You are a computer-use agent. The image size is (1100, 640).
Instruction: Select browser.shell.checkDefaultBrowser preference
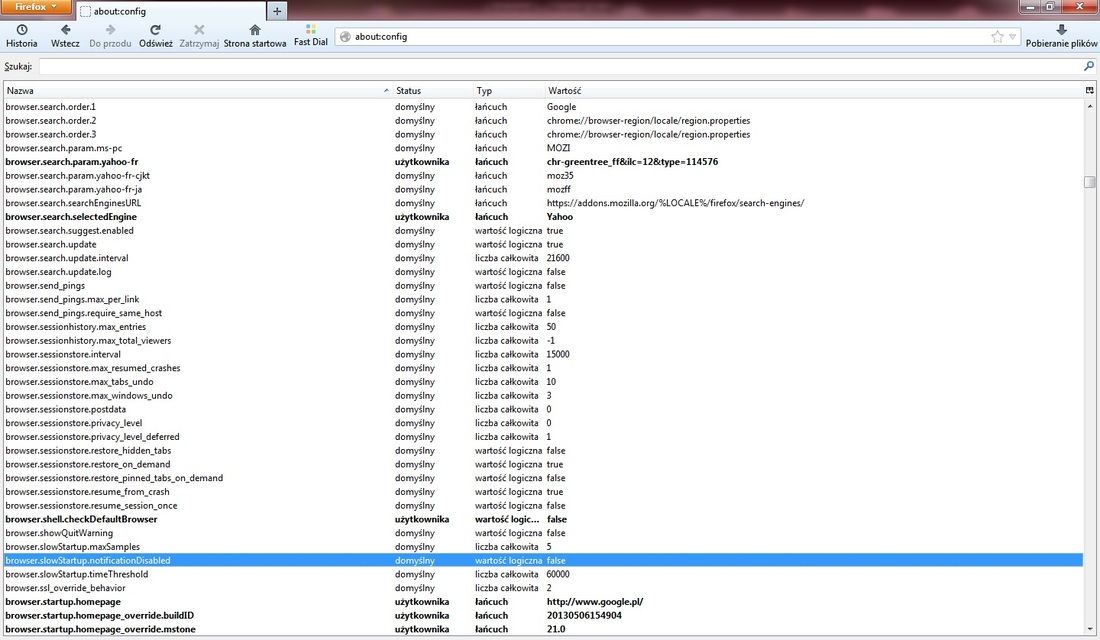(543, 519)
